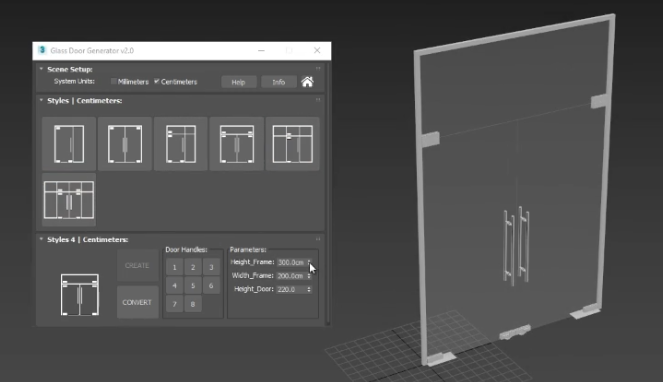Pick the third door style with transom
The width and height of the screenshot is (663, 382).
click(181, 144)
